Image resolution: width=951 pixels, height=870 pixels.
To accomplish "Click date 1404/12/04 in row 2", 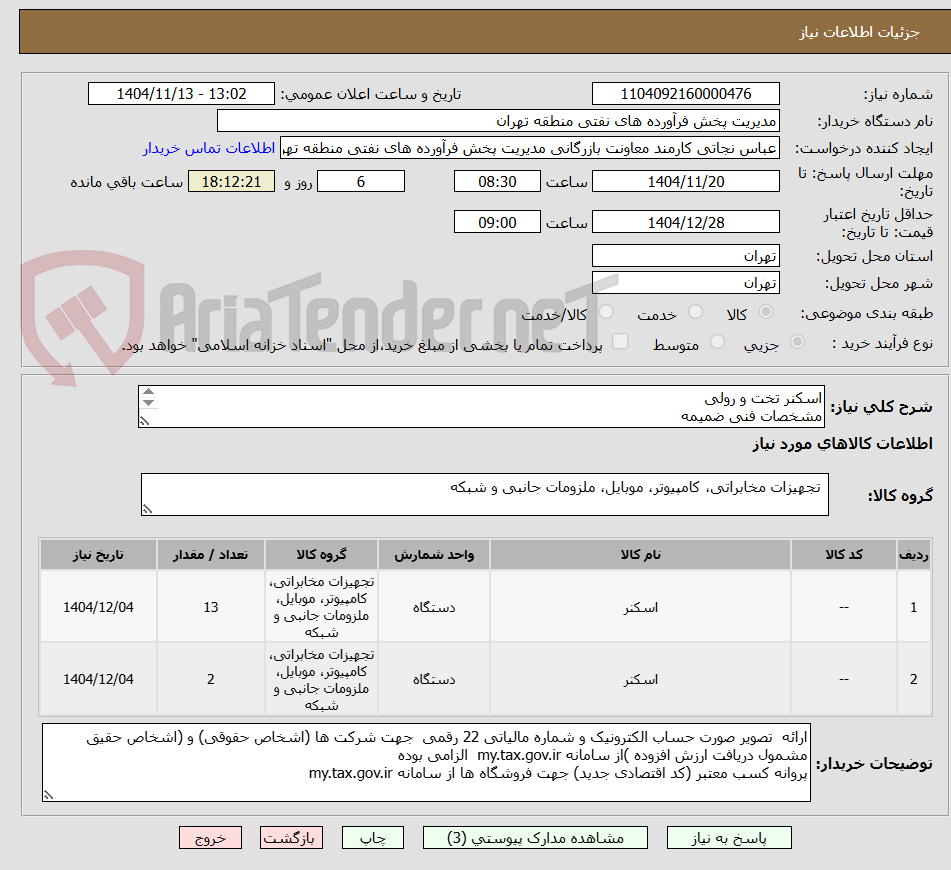I will point(98,679).
